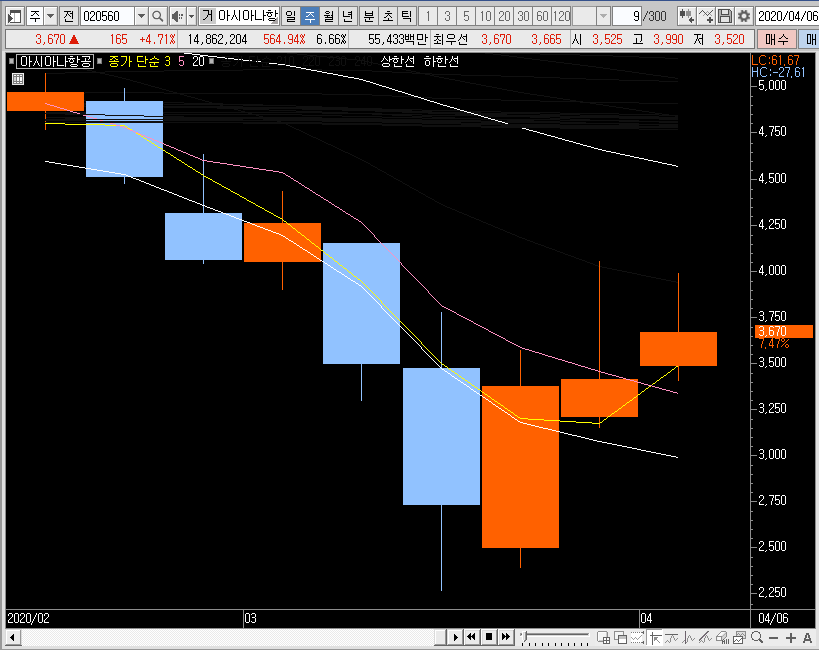Image resolution: width=819 pixels, height=650 pixels.
Task: Open dropdown next to 주 selector
Action: (50, 17)
